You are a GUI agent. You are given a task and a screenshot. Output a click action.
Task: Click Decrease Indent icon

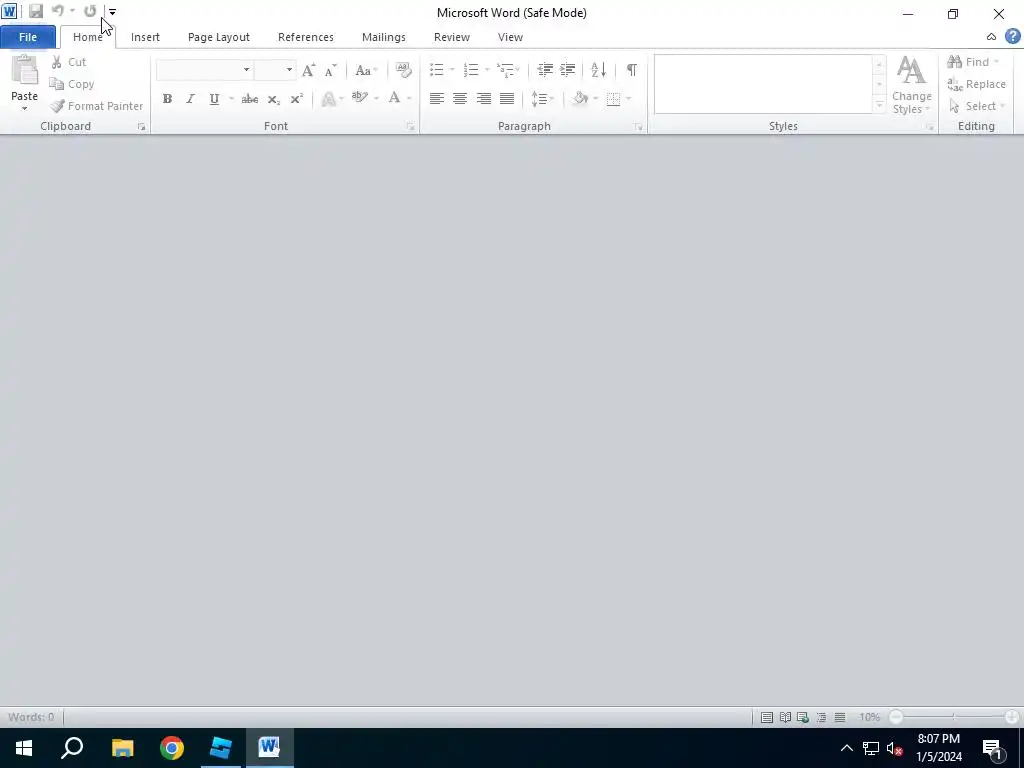(x=545, y=69)
